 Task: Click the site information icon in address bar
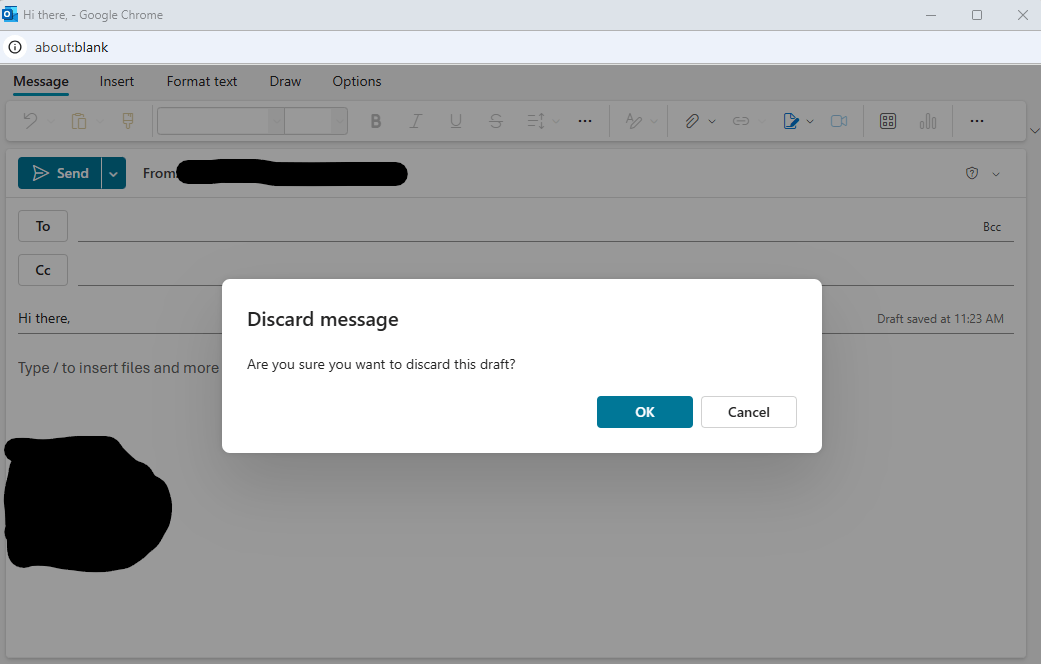(x=15, y=47)
